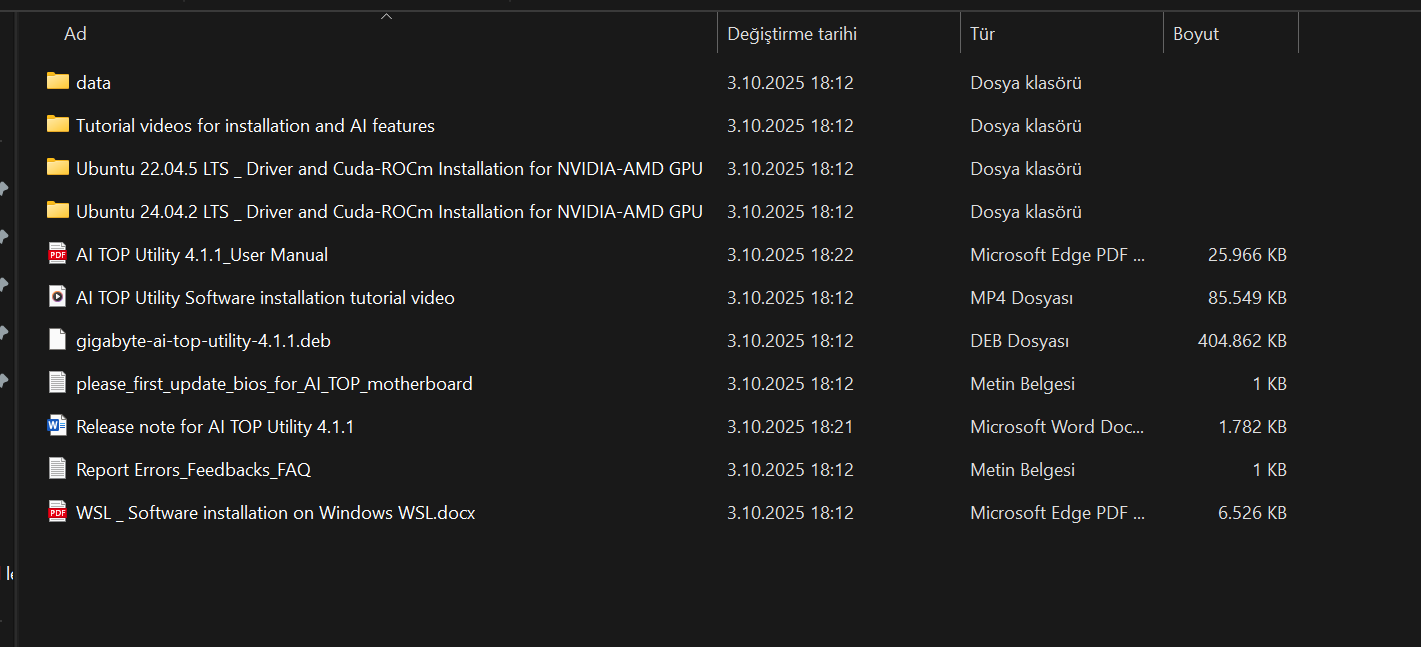Click the size value 6.526 KB
The width and height of the screenshot is (1421, 647).
tap(1252, 513)
